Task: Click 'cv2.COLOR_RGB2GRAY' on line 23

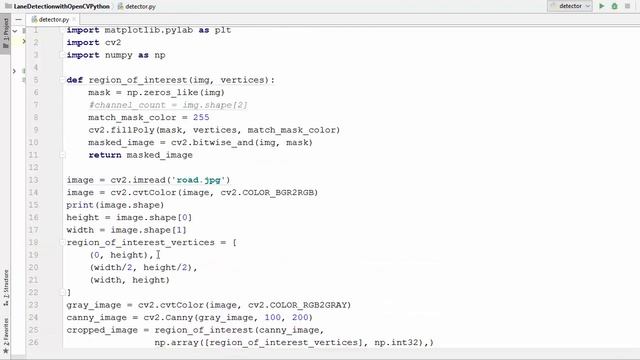Action: pos(297,305)
